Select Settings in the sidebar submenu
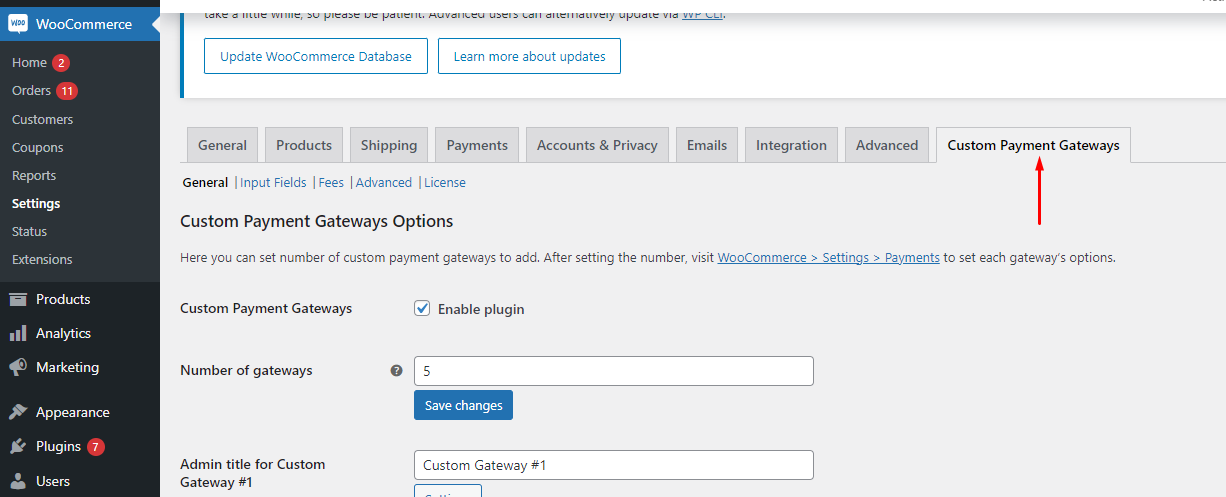 point(36,203)
